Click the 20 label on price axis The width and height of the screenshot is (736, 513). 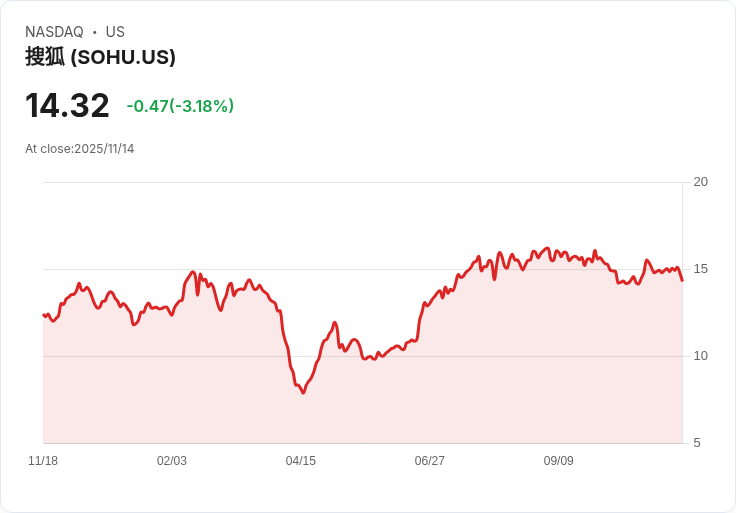(701, 182)
